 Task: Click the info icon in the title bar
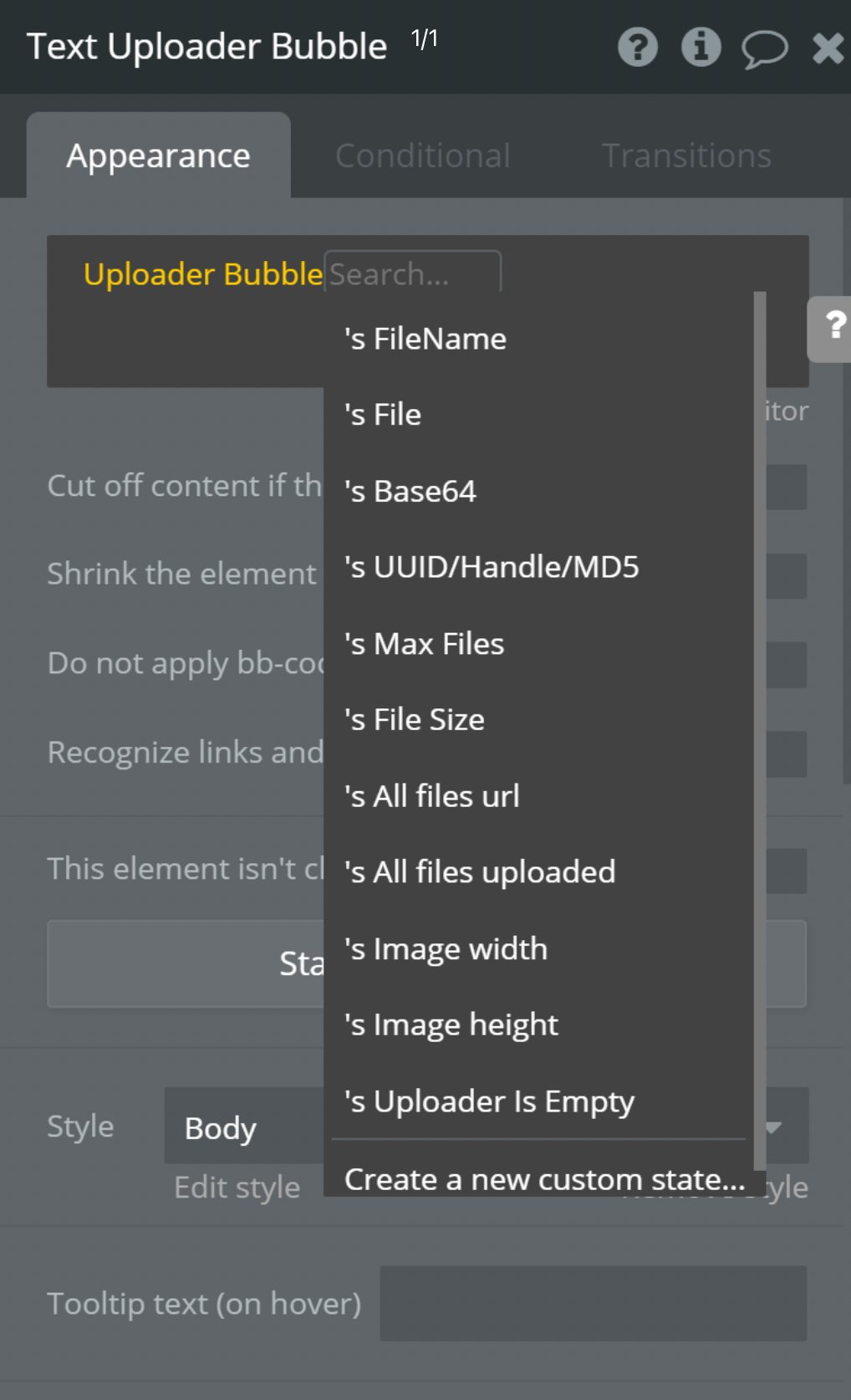[701, 48]
